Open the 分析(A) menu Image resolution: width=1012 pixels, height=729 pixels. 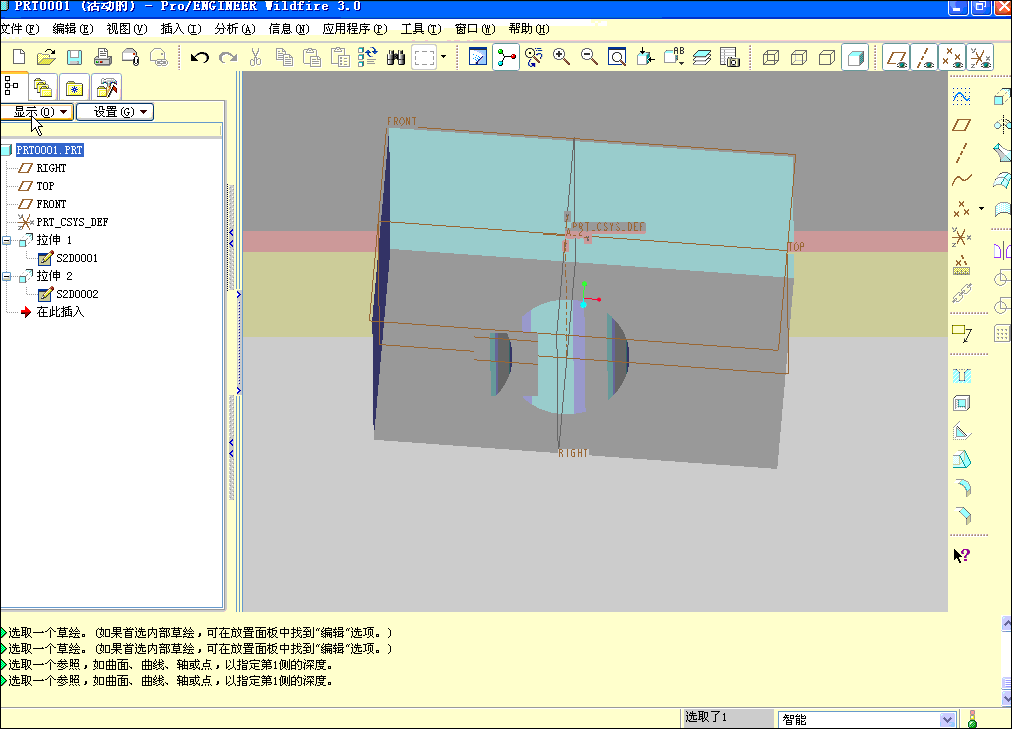(235, 29)
